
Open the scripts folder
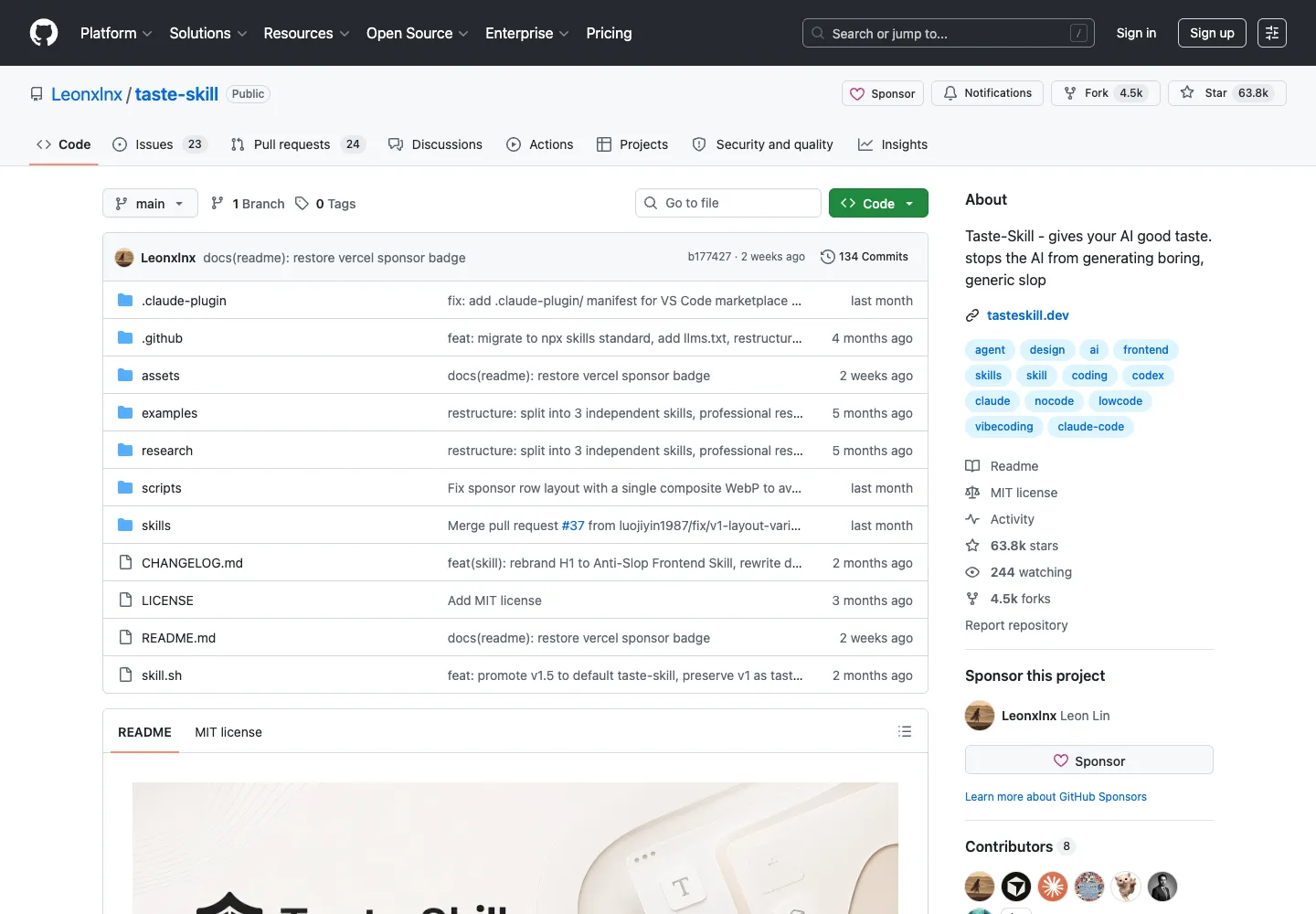click(x=162, y=488)
